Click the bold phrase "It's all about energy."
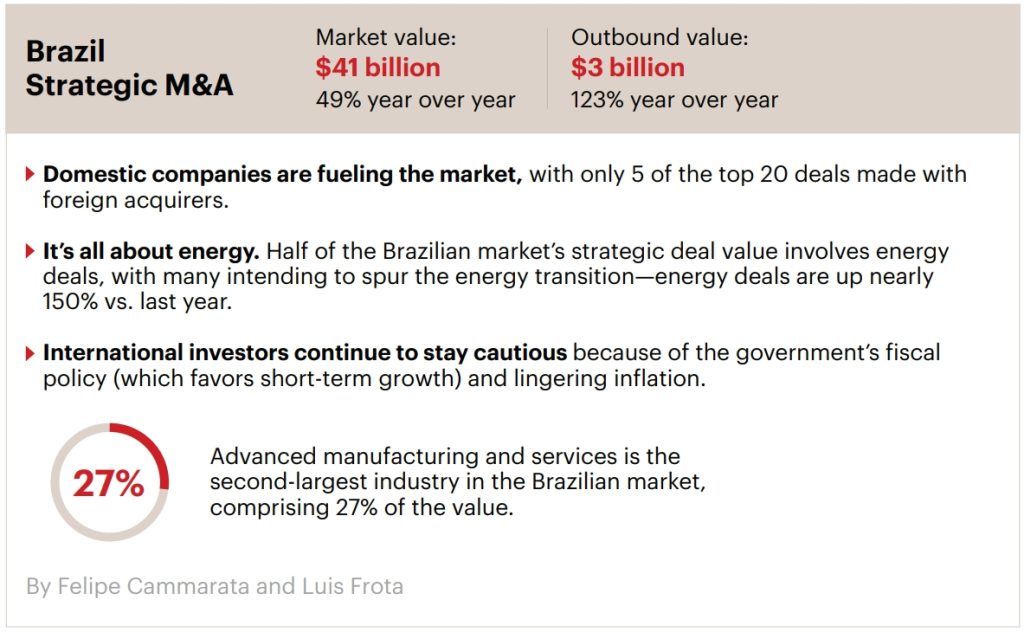This screenshot has width=1024, height=632. [x=151, y=252]
